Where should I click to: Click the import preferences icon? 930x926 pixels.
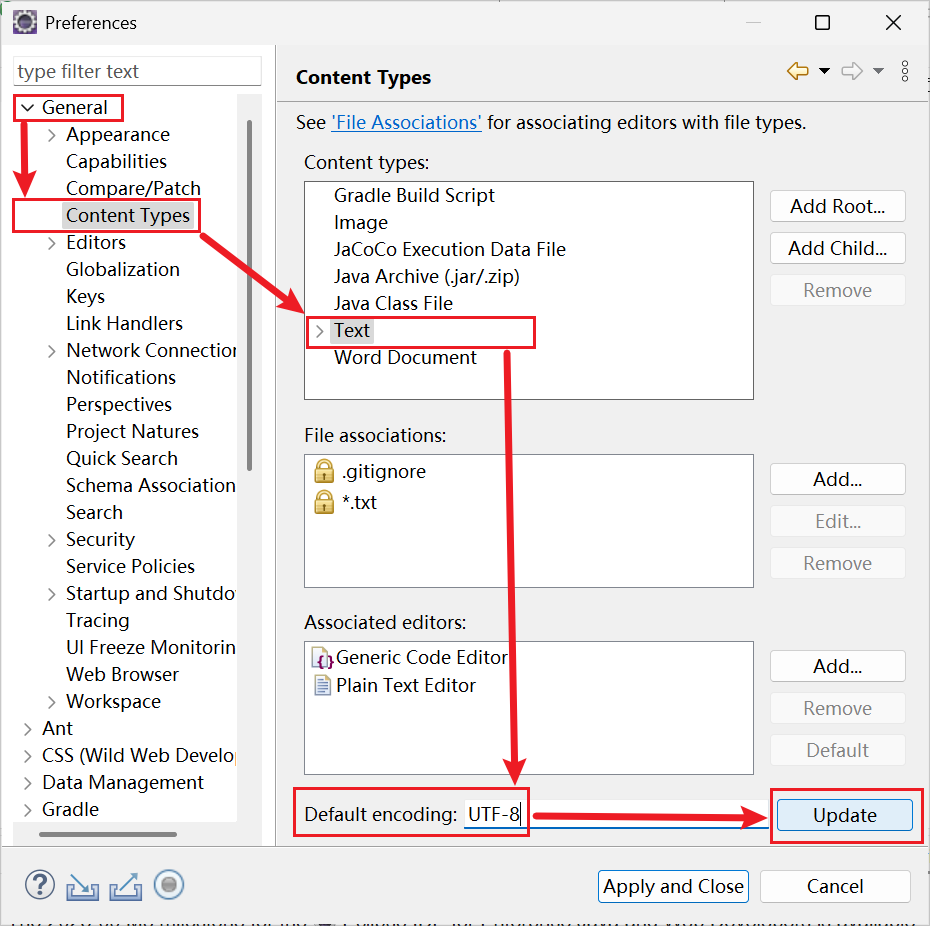tap(82, 886)
